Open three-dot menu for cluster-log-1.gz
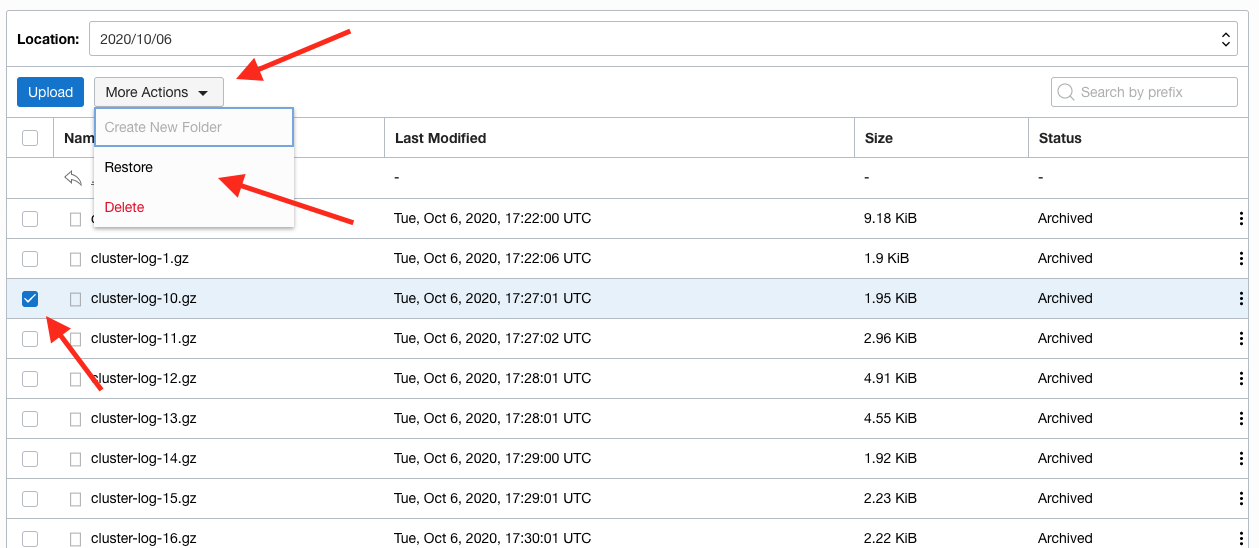This screenshot has width=1259, height=548. pos(1241,258)
